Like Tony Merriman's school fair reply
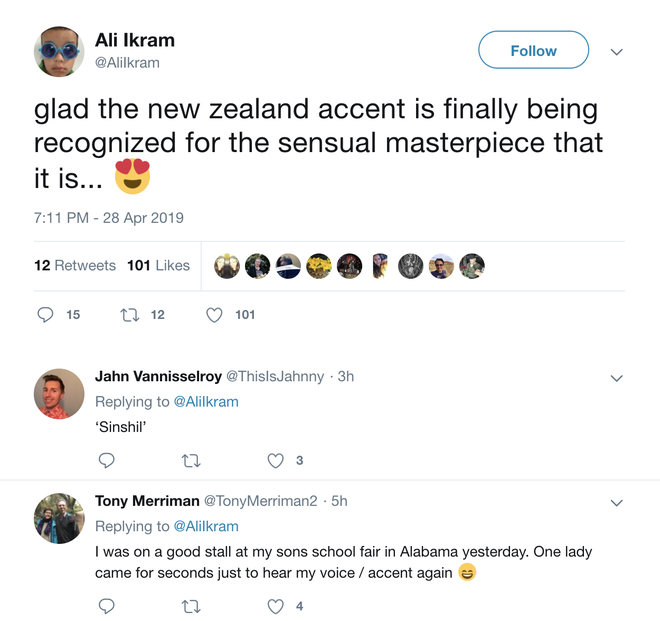The image size is (660, 621). pyautogui.click(x=276, y=606)
